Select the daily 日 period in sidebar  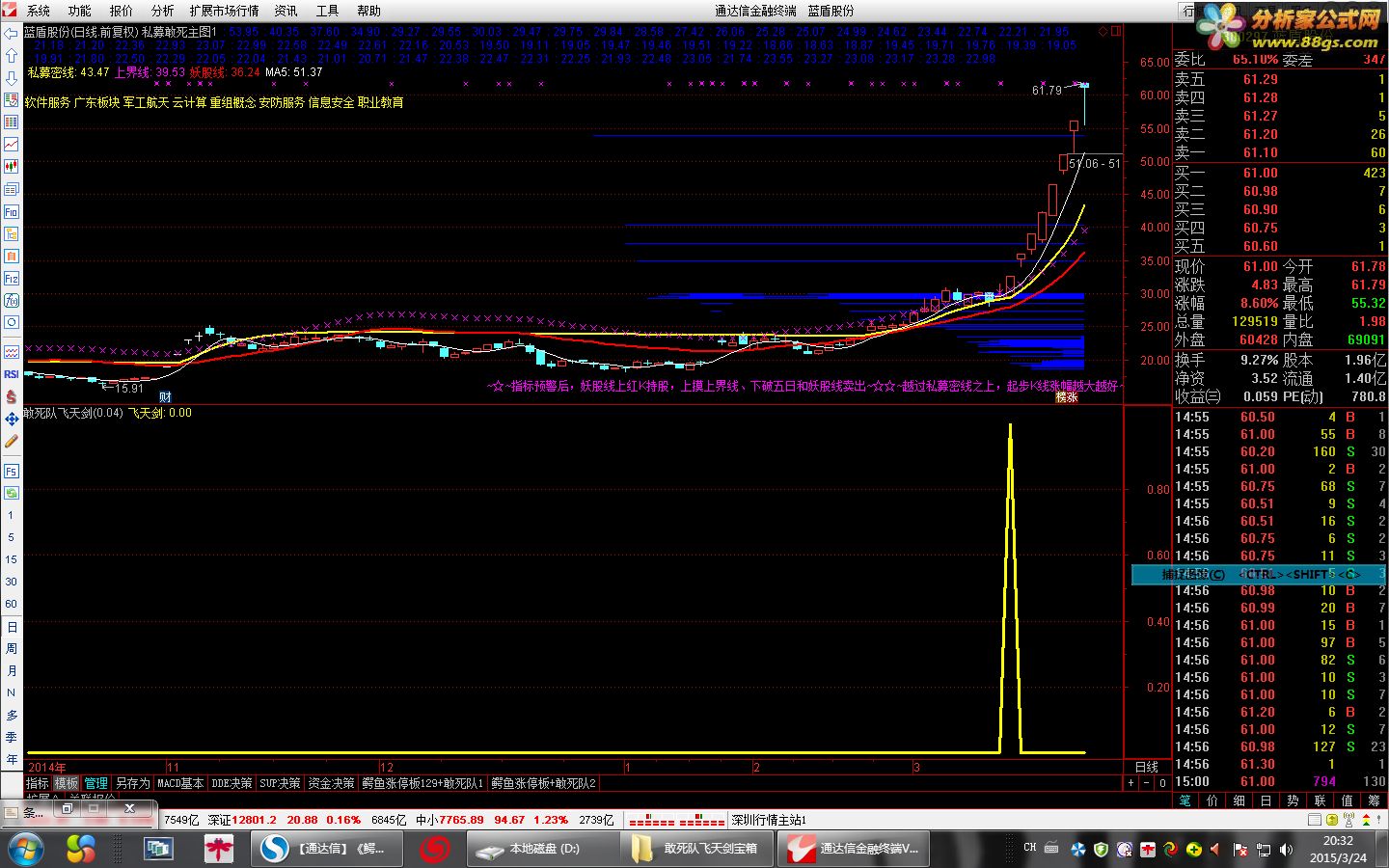12,627
